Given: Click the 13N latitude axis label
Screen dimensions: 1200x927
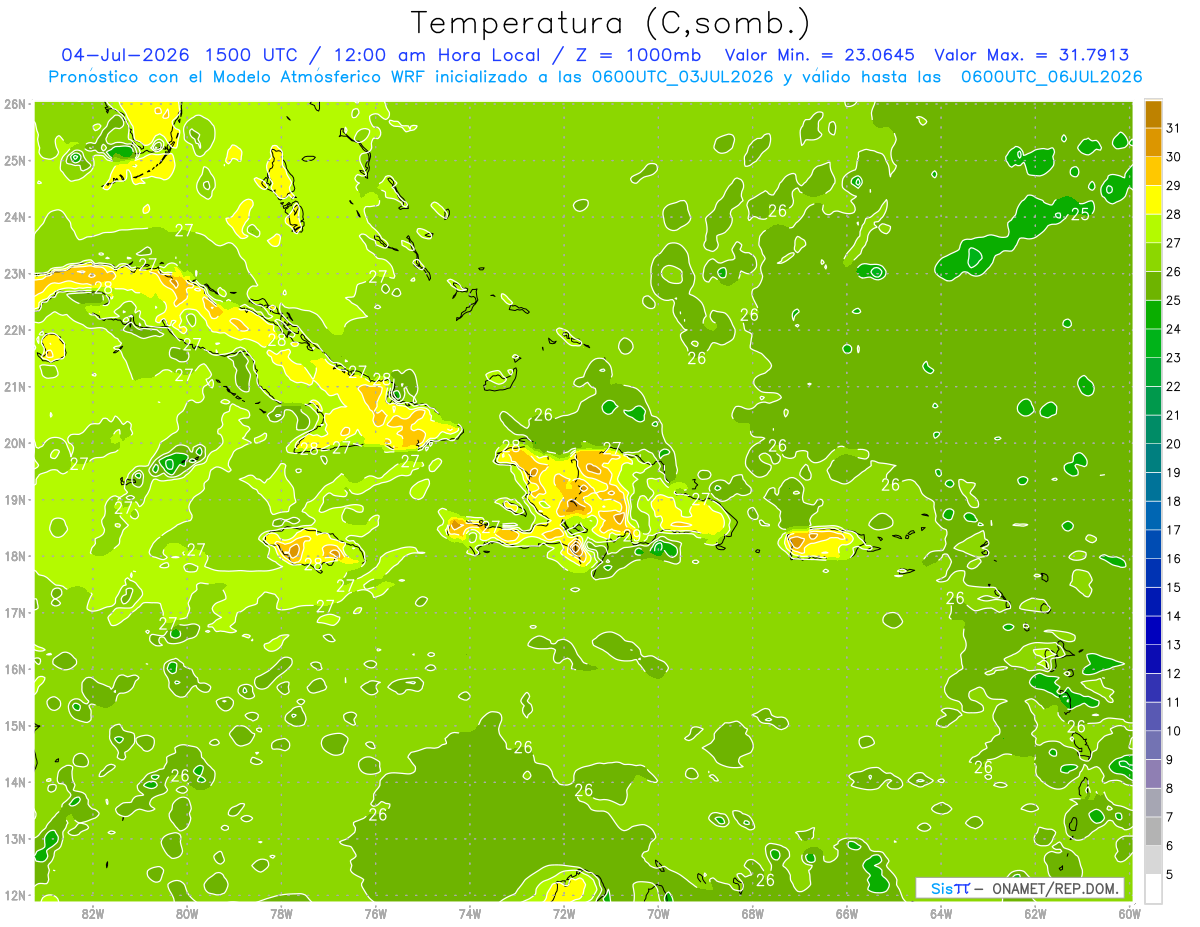Looking at the screenshot, I should [x=14, y=838].
